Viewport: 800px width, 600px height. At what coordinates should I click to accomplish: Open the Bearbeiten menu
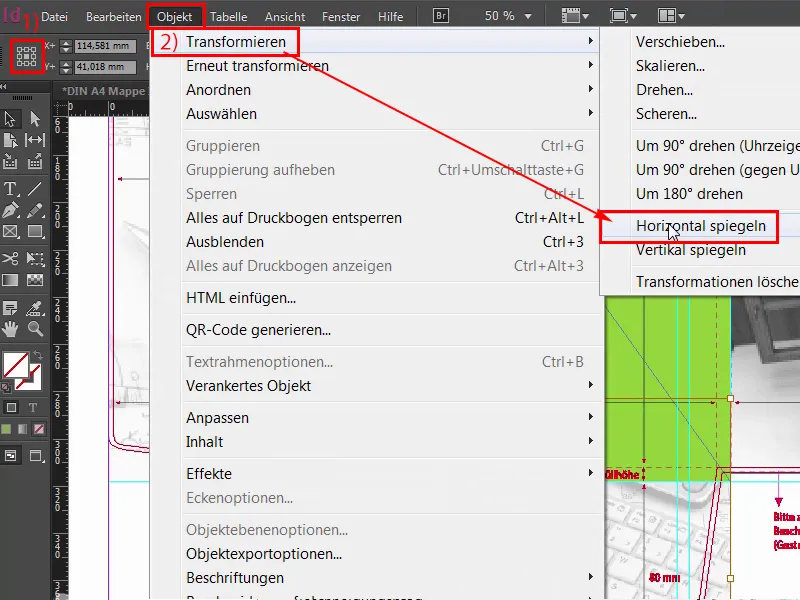click(x=113, y=17)
